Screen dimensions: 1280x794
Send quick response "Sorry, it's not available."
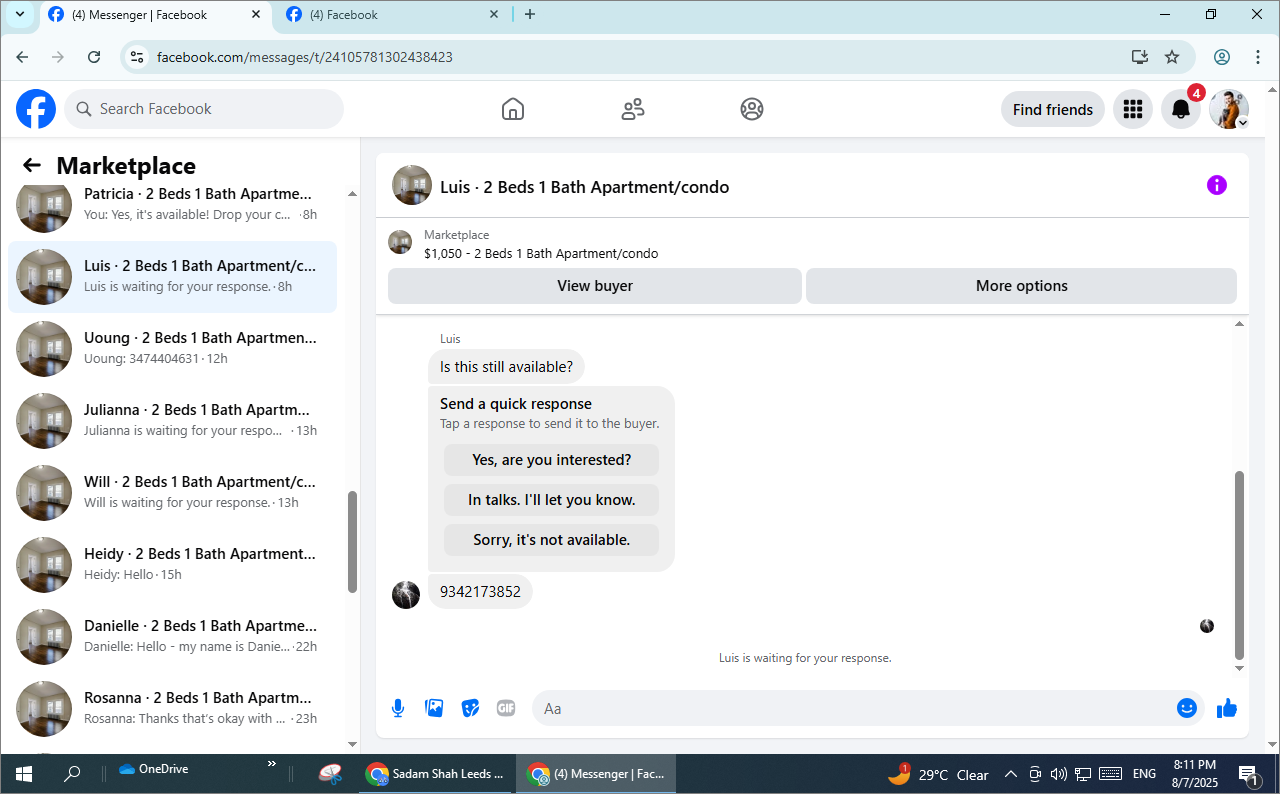click(x=551, y=540)
